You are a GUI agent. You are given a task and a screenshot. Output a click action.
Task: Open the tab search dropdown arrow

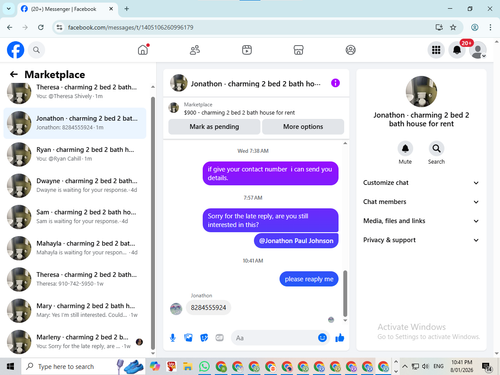pyautogui.click(x=9, y=9)
